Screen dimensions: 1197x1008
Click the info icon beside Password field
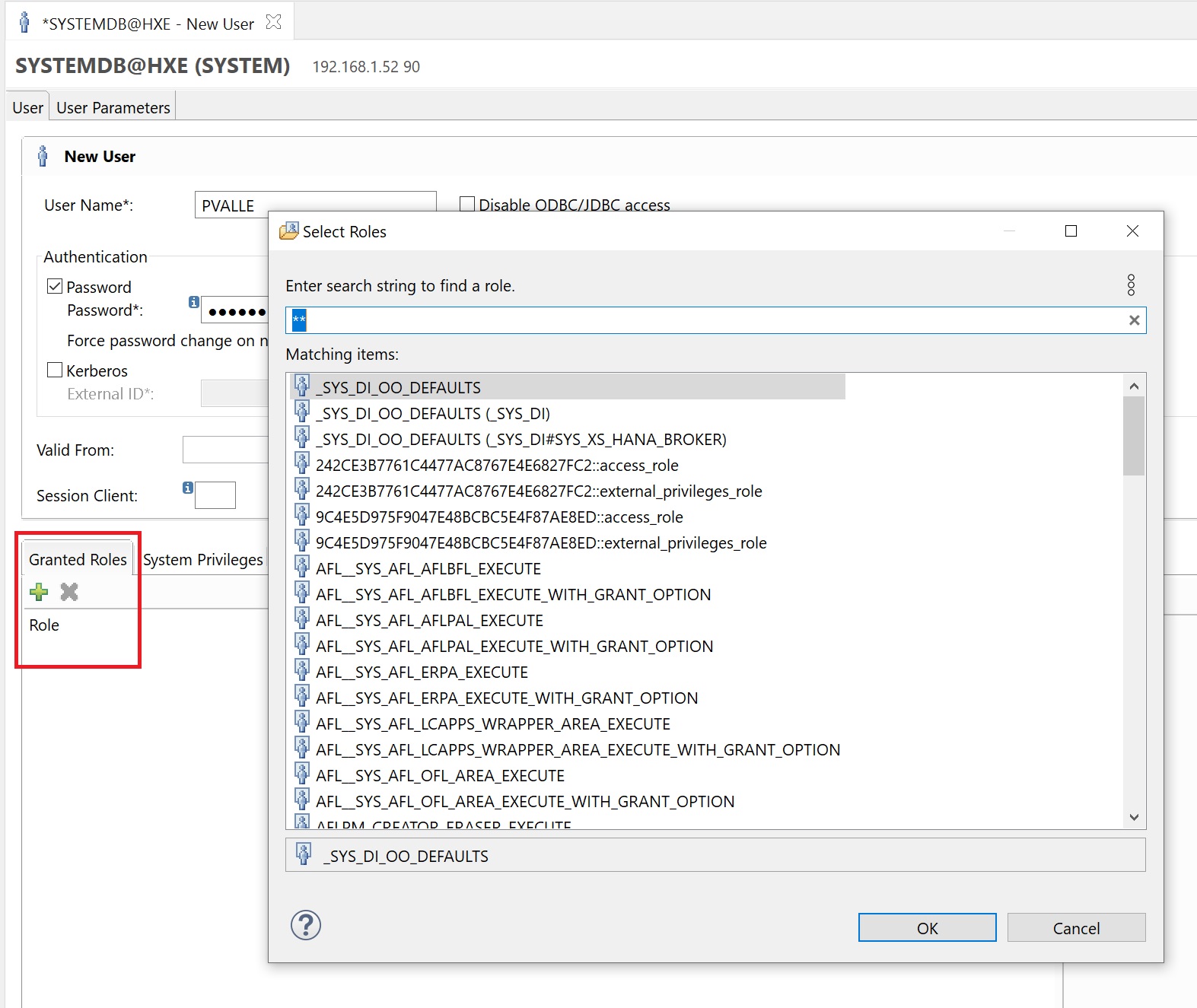click(x=194, y=302)
